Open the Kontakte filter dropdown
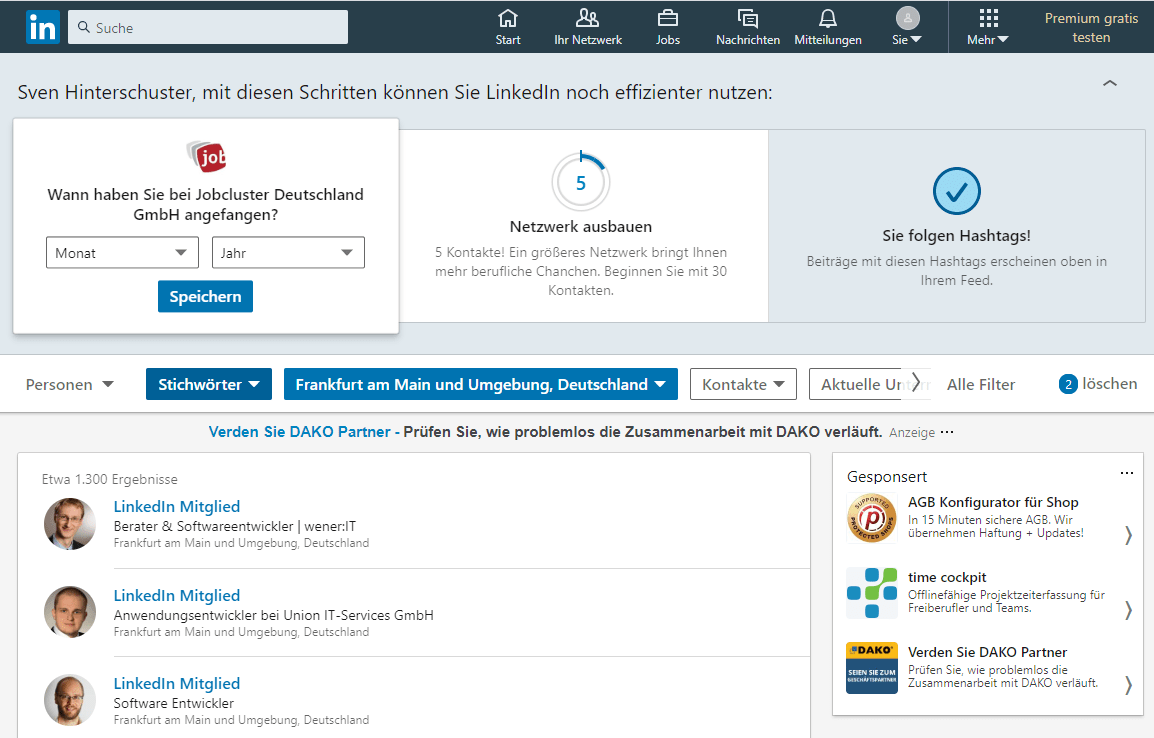The width and height of the screenshot is (1154, 738). pos(743,383)
